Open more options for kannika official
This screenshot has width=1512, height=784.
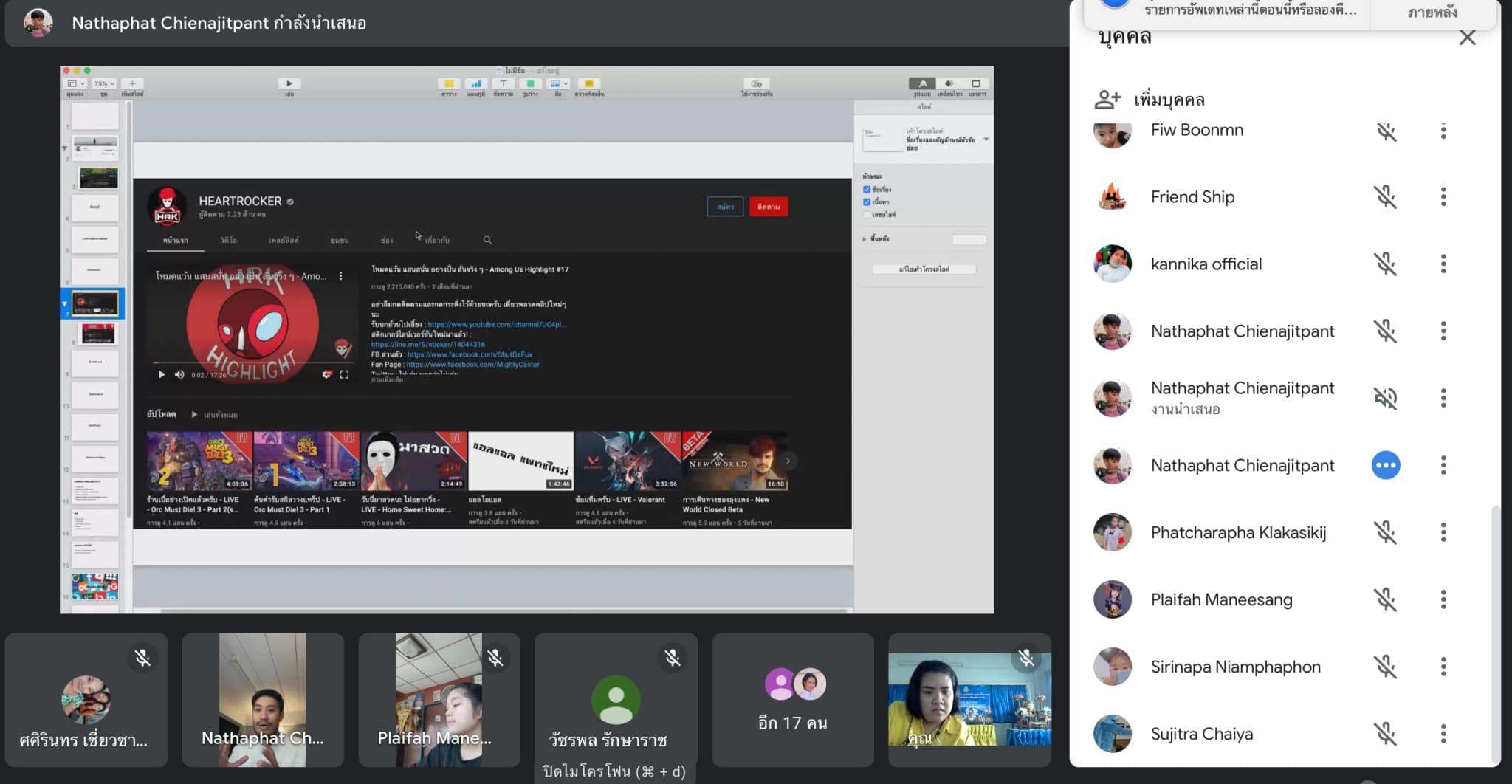click(x=1443, y=264)
